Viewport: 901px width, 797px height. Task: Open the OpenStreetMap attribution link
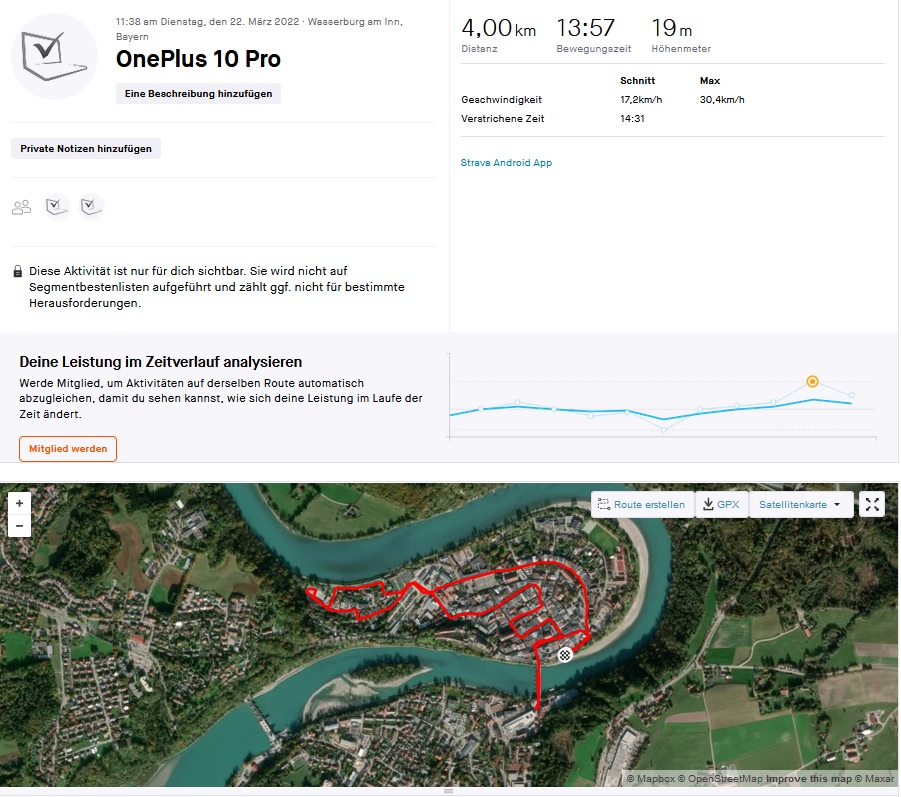point(722,779)
